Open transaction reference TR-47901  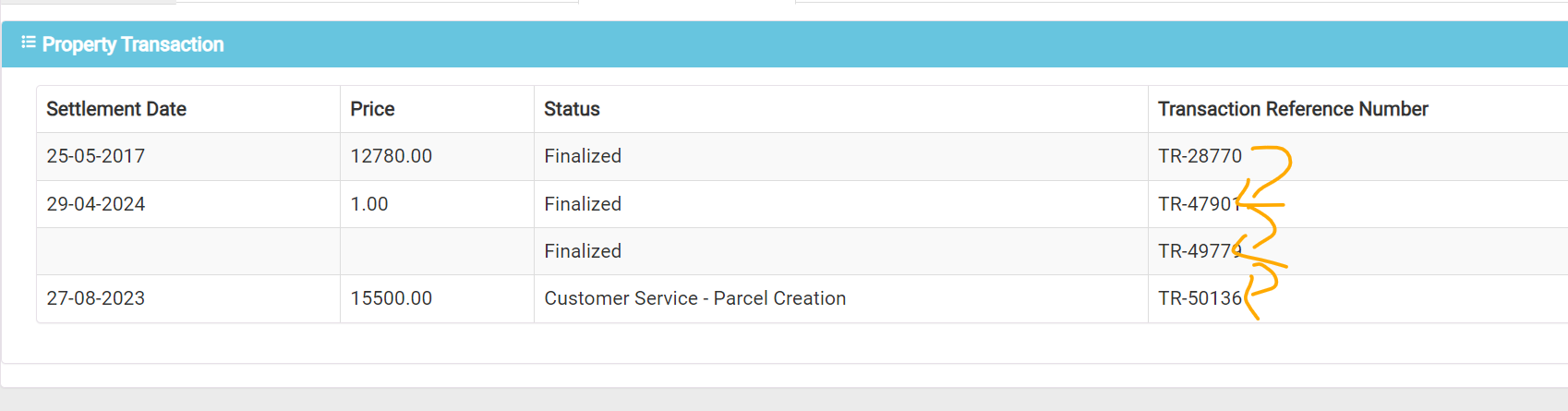pyautogui.click(x=1200, y=204)
